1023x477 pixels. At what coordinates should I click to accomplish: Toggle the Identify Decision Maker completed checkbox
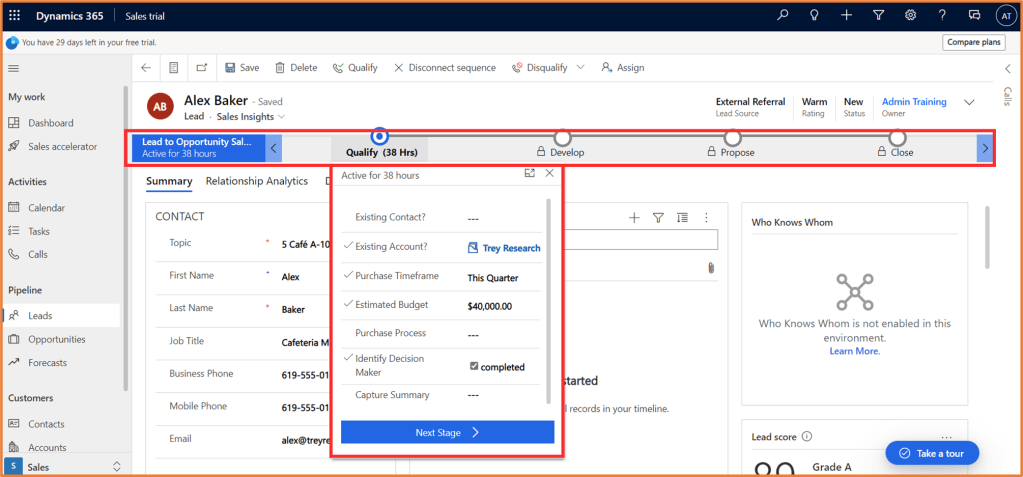pyautogui.click(x=474, y=366)
